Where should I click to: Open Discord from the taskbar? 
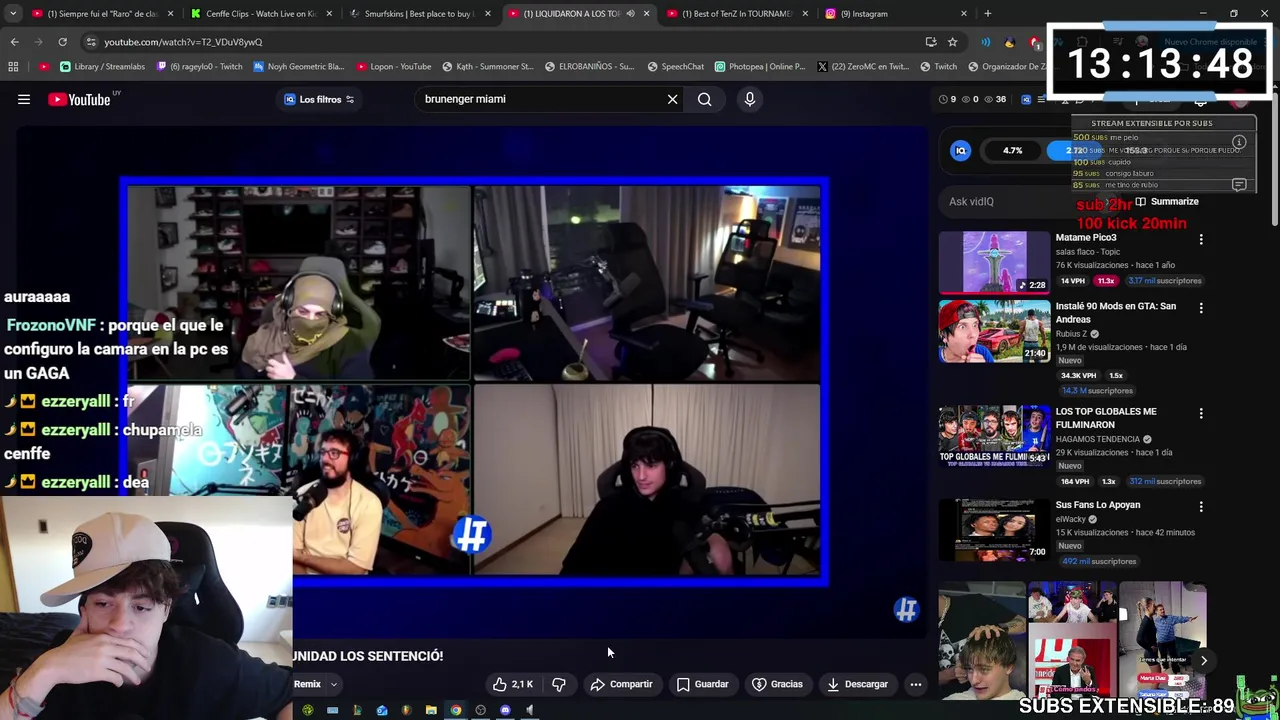[x=505, y=711]
